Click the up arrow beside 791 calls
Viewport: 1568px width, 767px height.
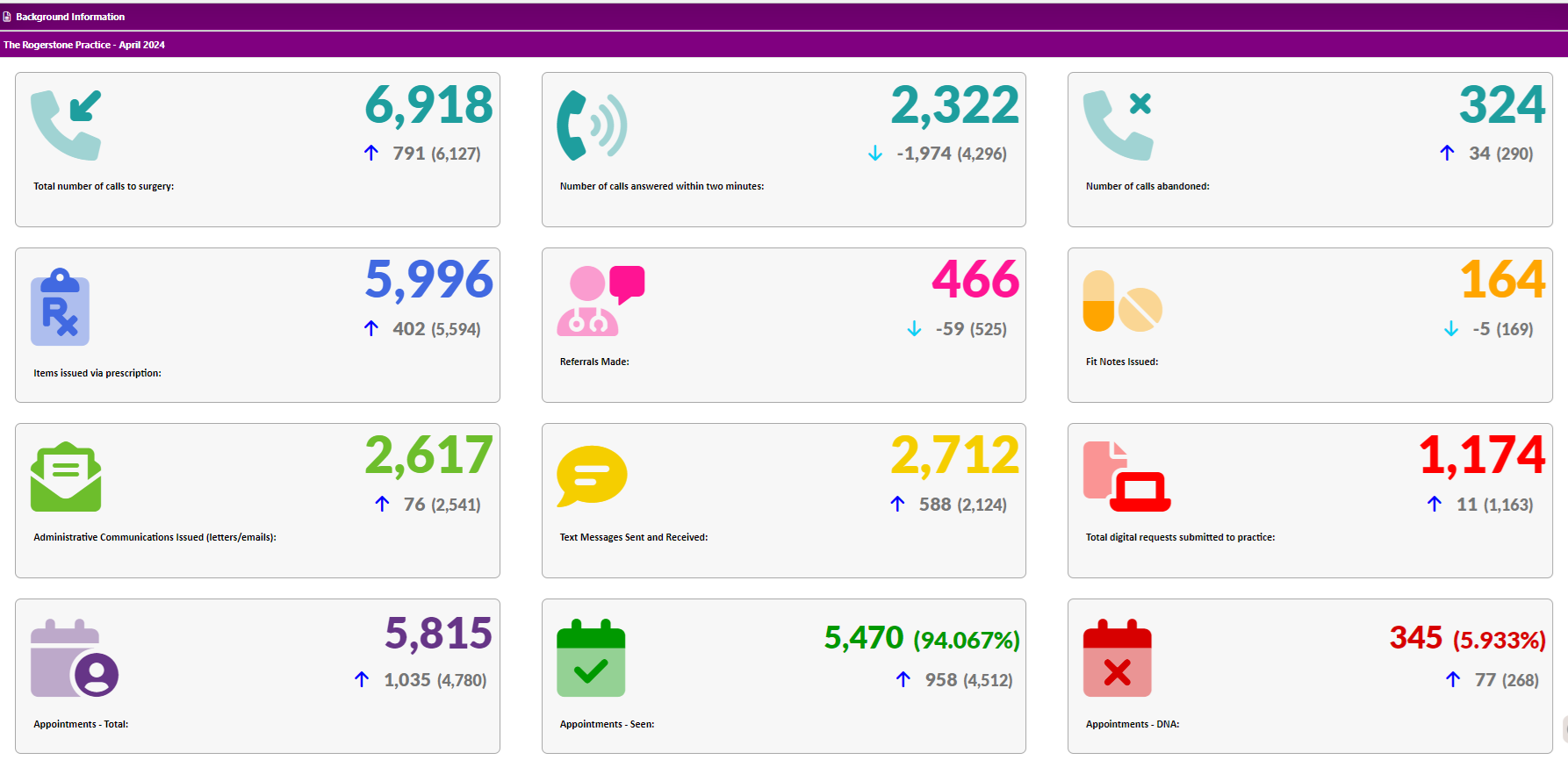pyautogui.click(x=371, y=153)
